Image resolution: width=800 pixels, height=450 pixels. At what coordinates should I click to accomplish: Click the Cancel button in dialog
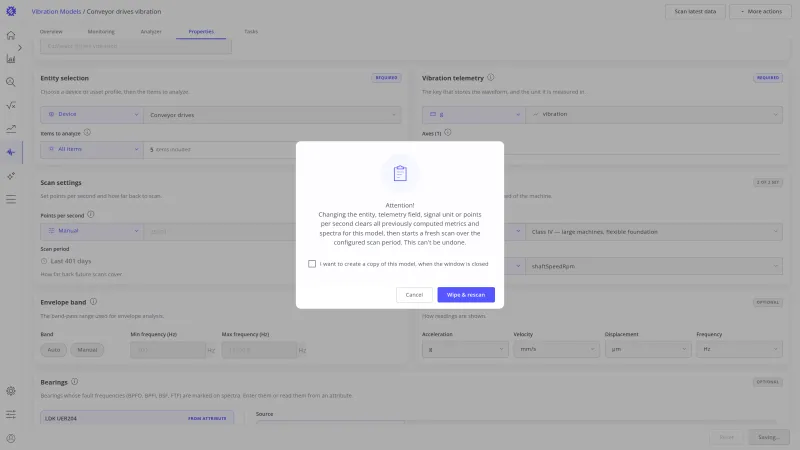point(414,295)
